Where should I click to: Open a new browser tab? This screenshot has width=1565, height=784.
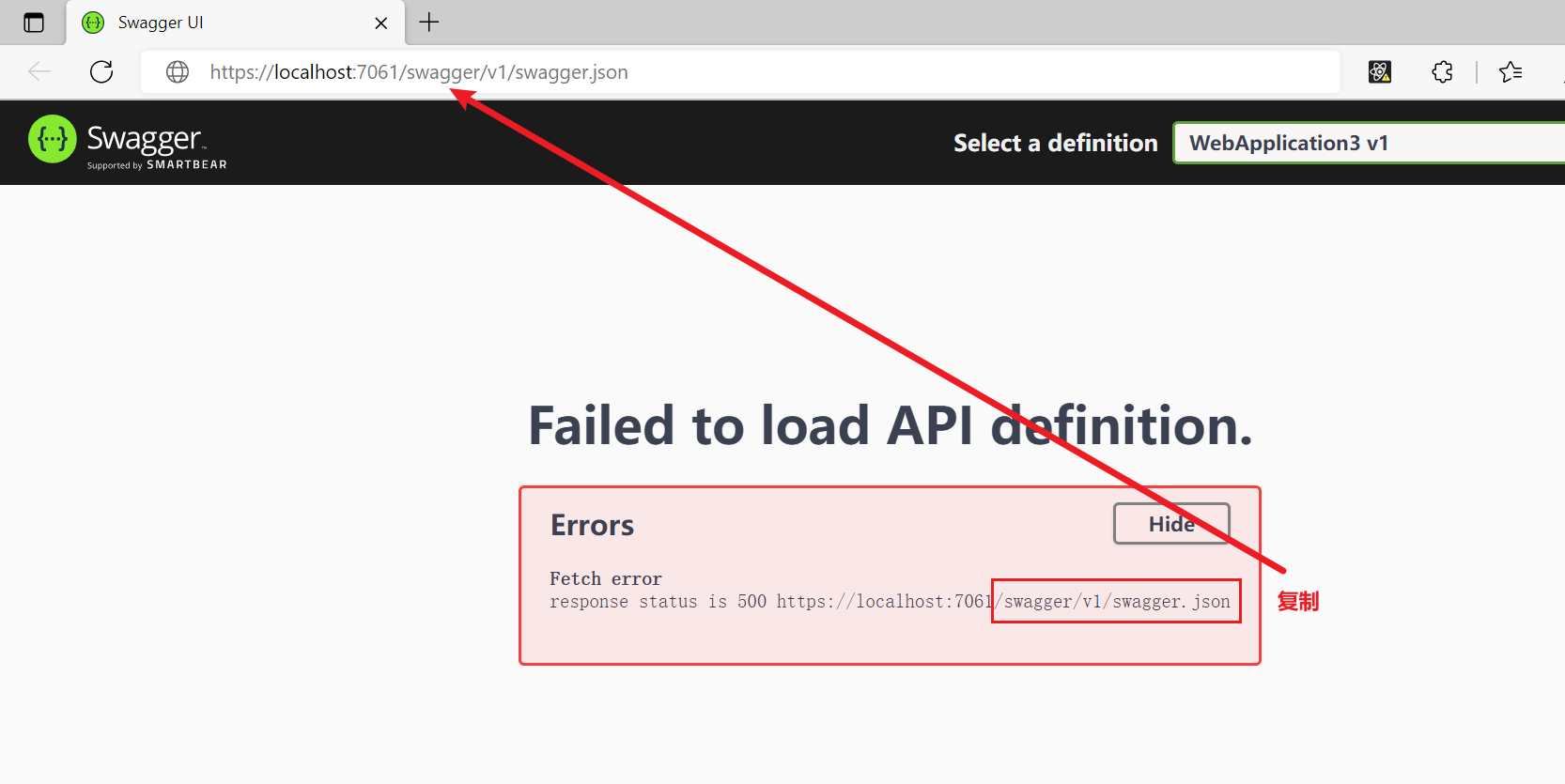point(429,23)
